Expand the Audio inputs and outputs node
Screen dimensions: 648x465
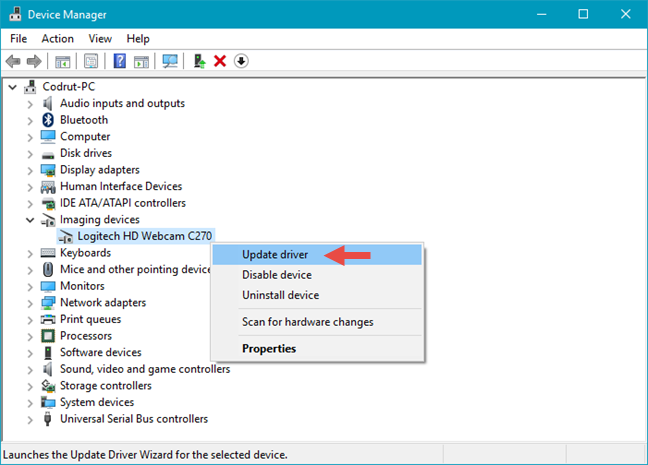[x=30, y=104]
